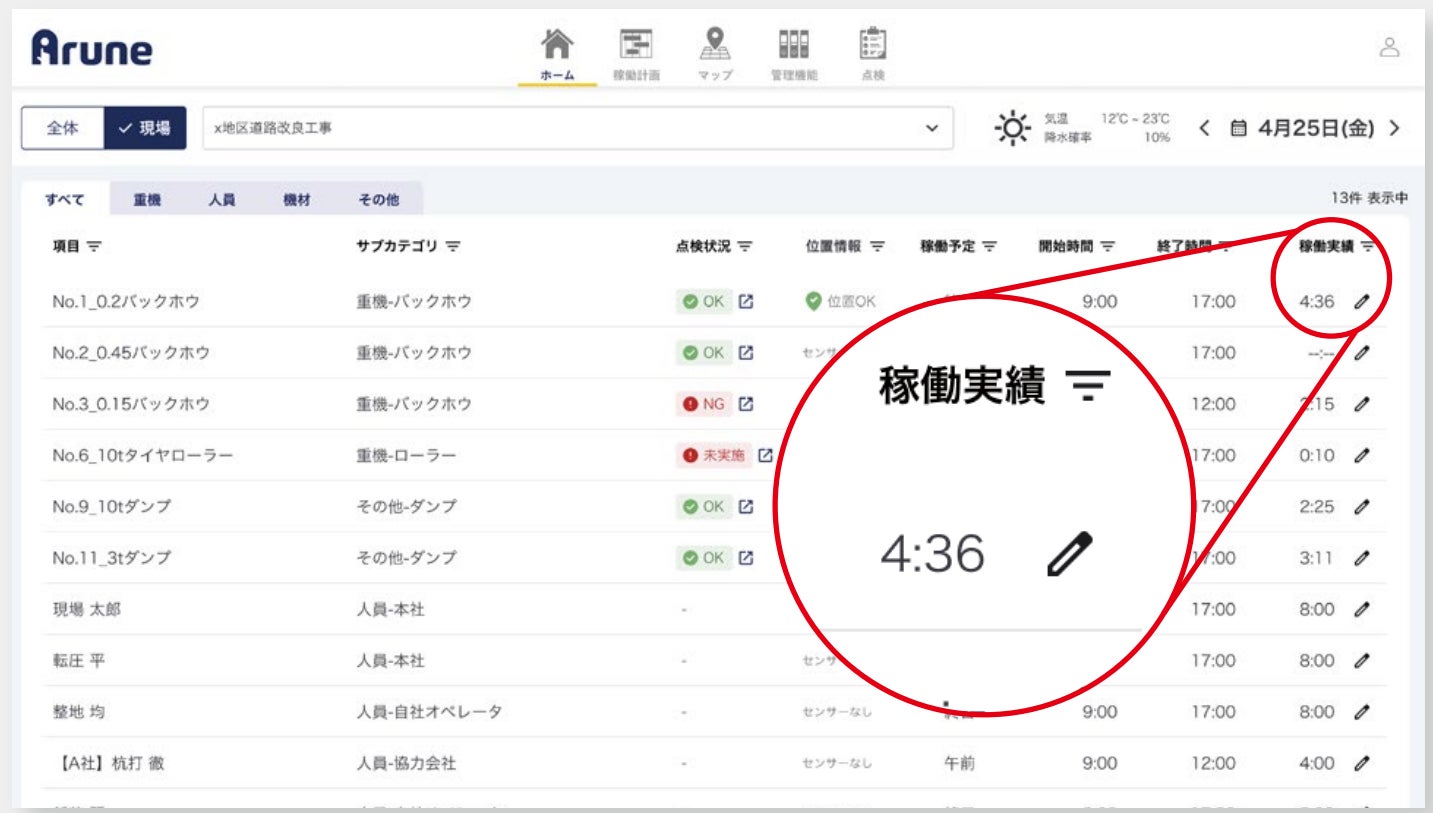Select the すべて tab
1433x813 pixels.
(x=64, y=199)
